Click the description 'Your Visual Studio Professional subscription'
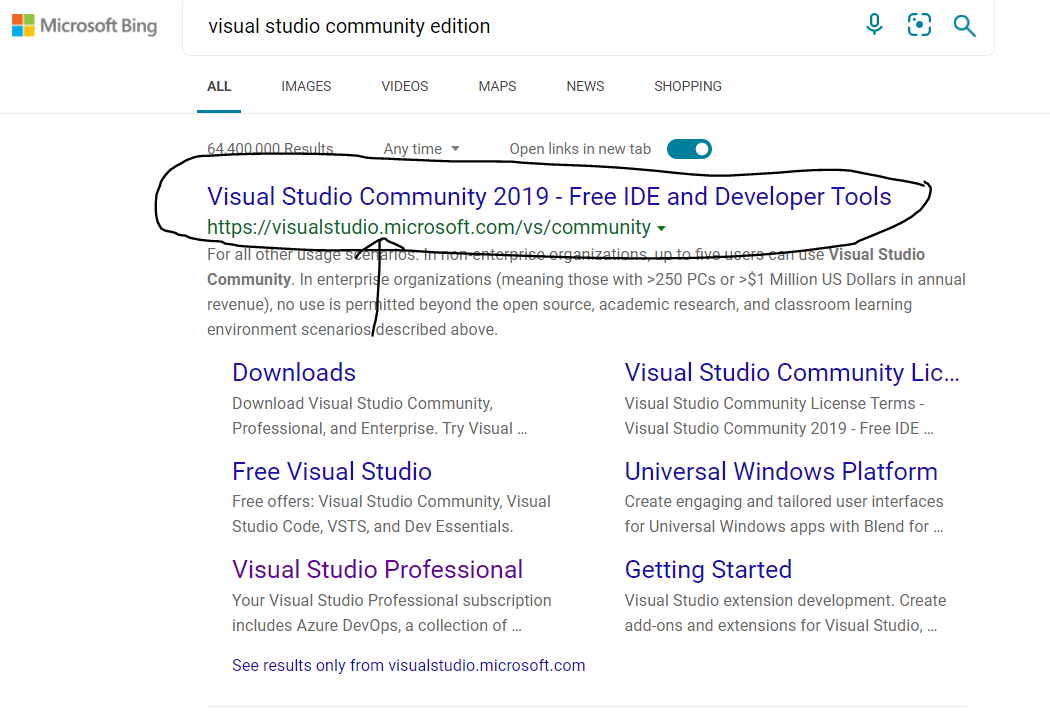1050x711 pixels. coord(391,613)
